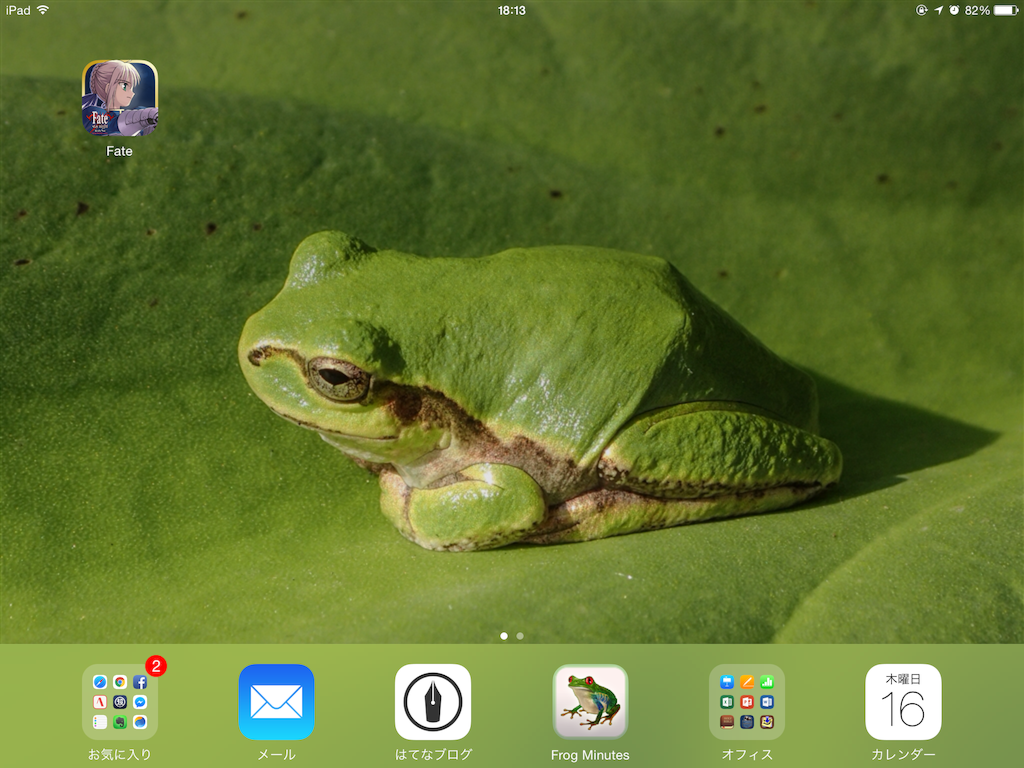
Task: Tap the 82% battery percentage text
Action: pos(977,10)
